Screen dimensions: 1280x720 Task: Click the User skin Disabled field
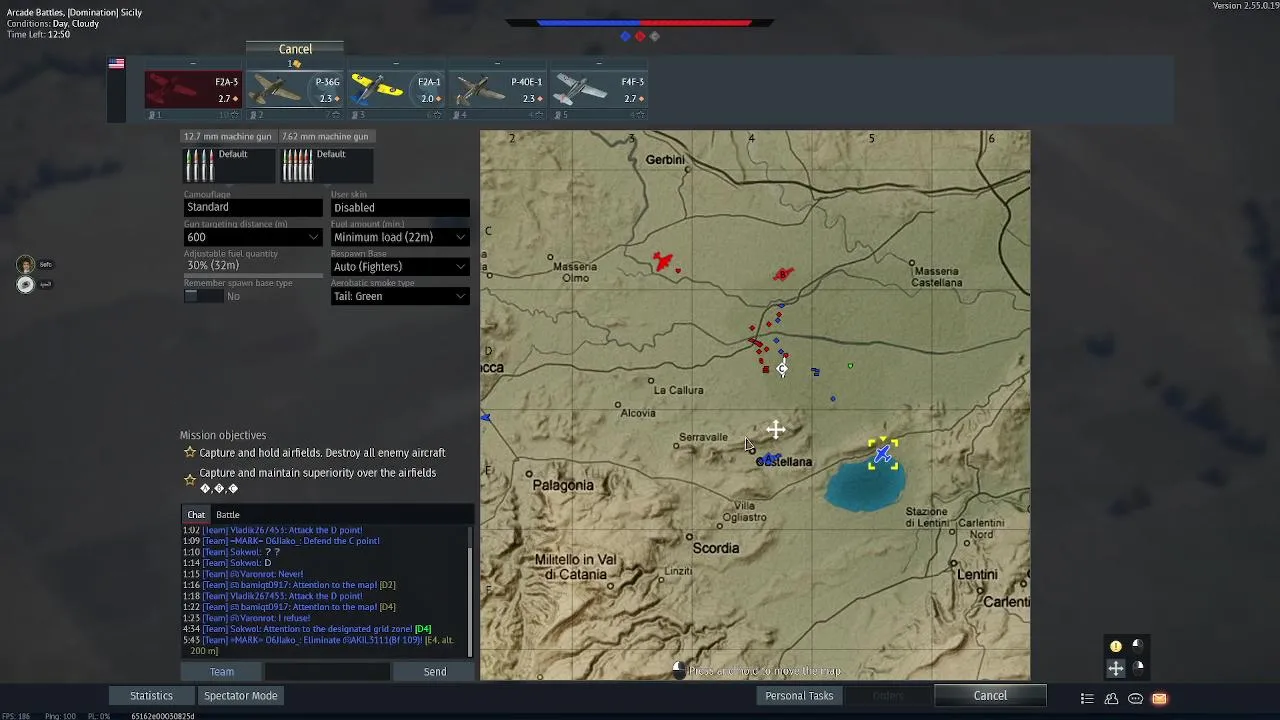400,207
